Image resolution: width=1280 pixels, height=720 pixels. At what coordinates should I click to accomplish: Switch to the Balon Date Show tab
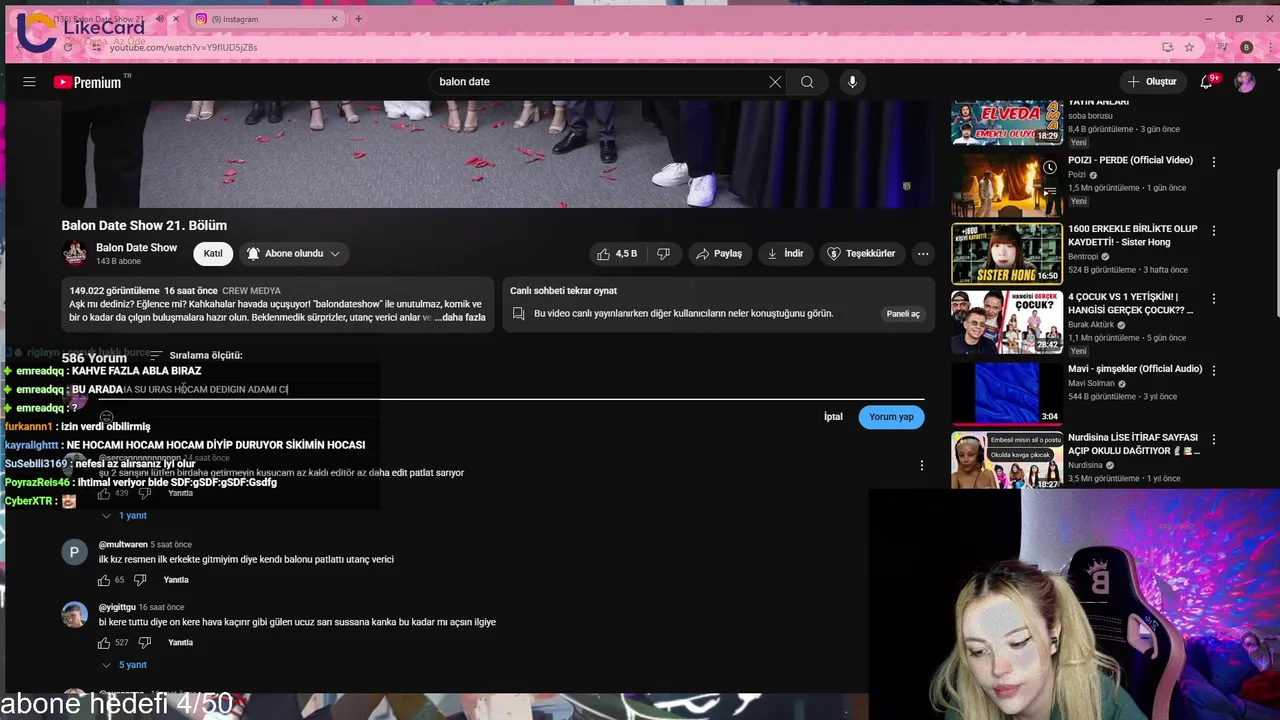pyautogui.click(x=100, y=19)
